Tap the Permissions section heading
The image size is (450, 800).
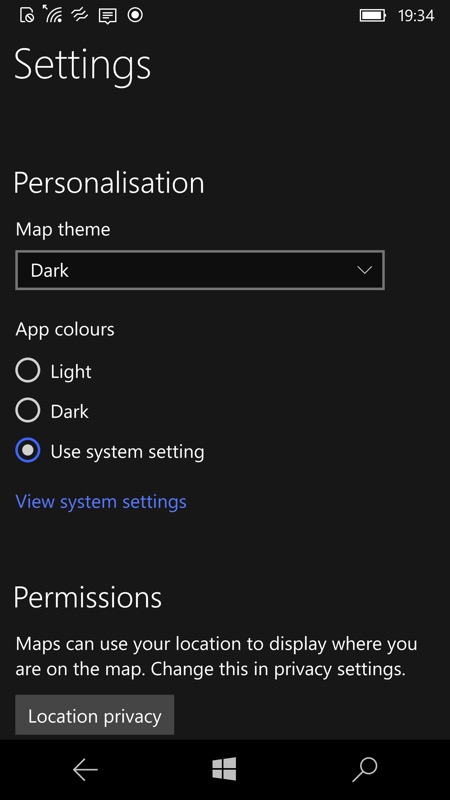tap(88, 597)
